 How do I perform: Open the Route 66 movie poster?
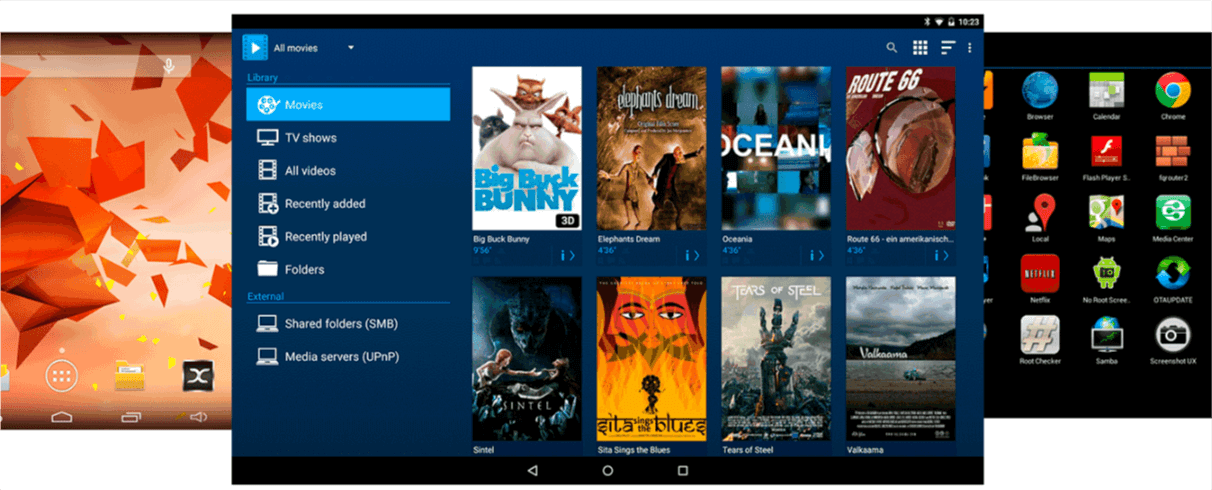[900, 149]
